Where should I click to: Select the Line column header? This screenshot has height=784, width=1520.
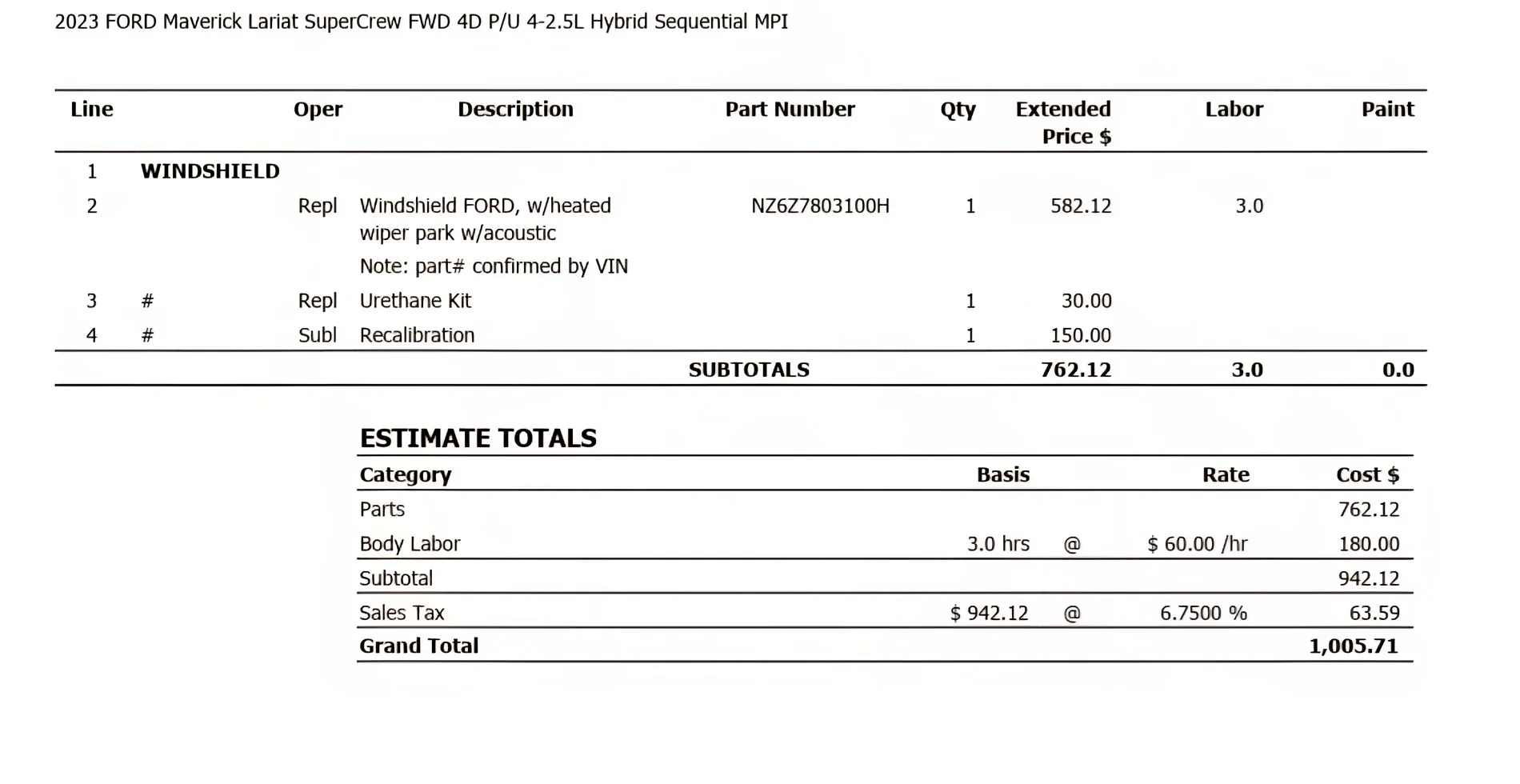[x=92, y=109]
